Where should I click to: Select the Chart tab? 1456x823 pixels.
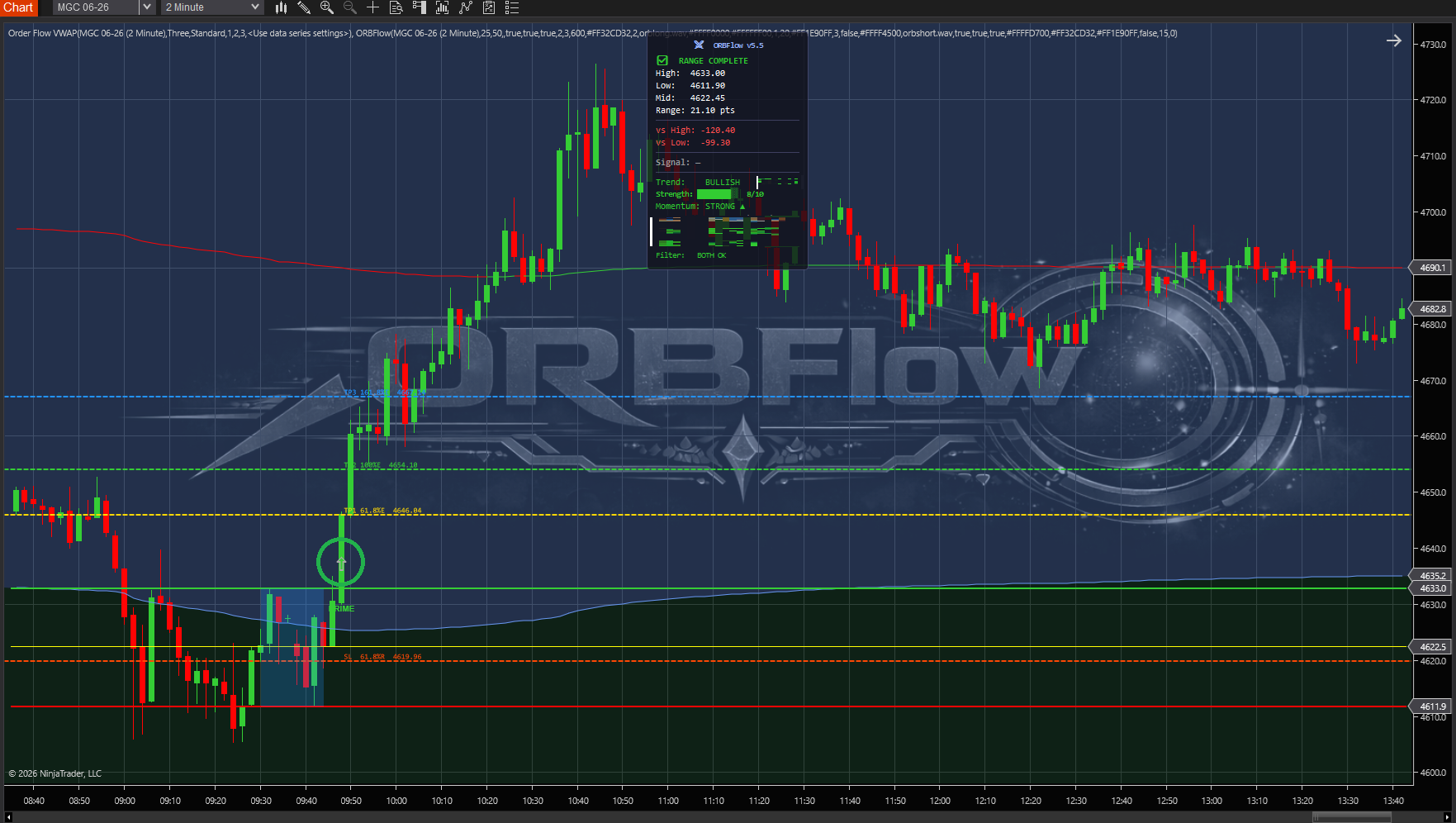tap(18, 7)
